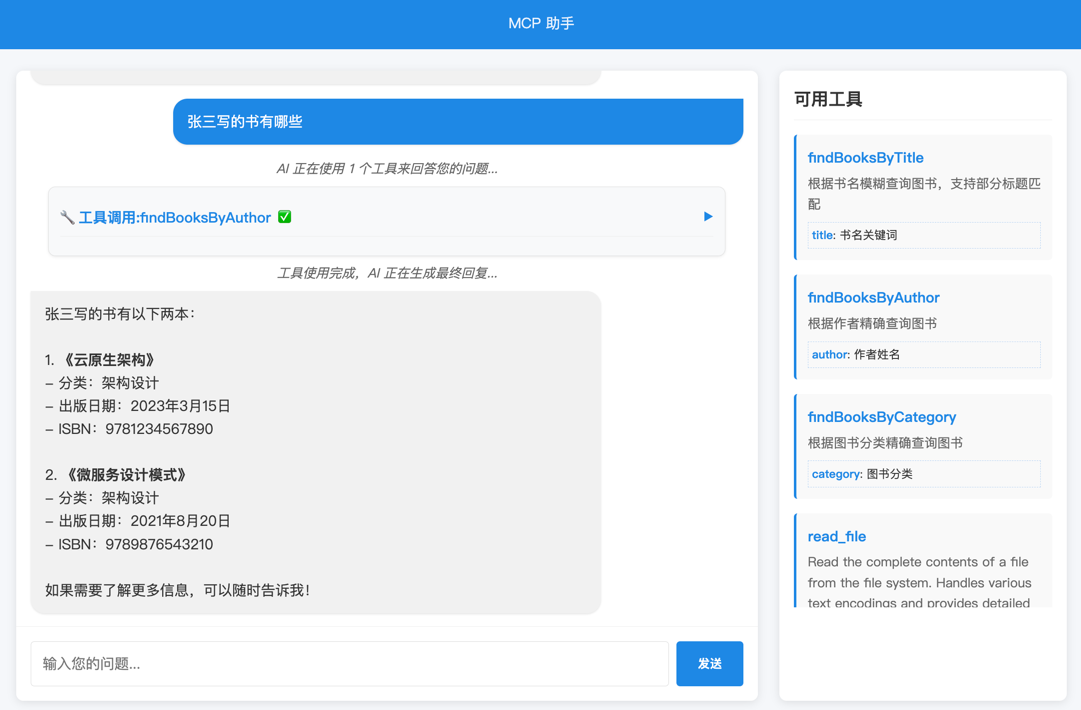Click the MCP 助手 header title

541,23
